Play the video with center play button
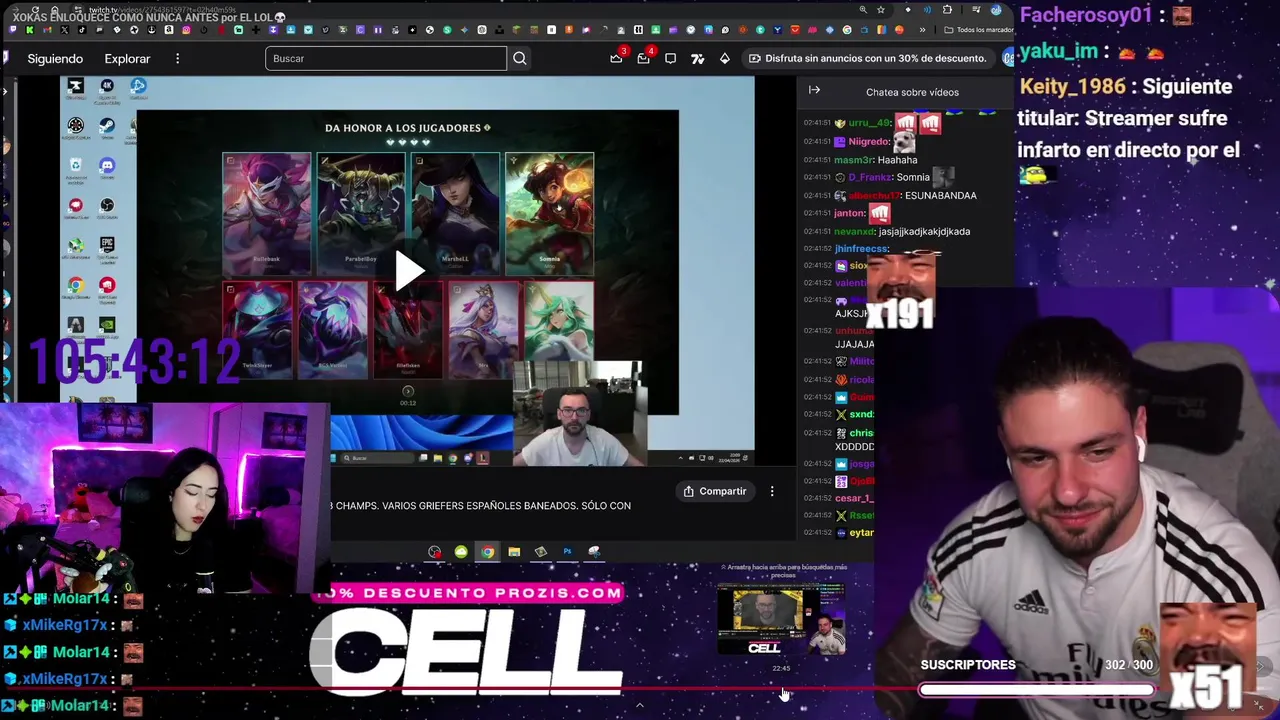The image size is (1280, 720). 408,271
